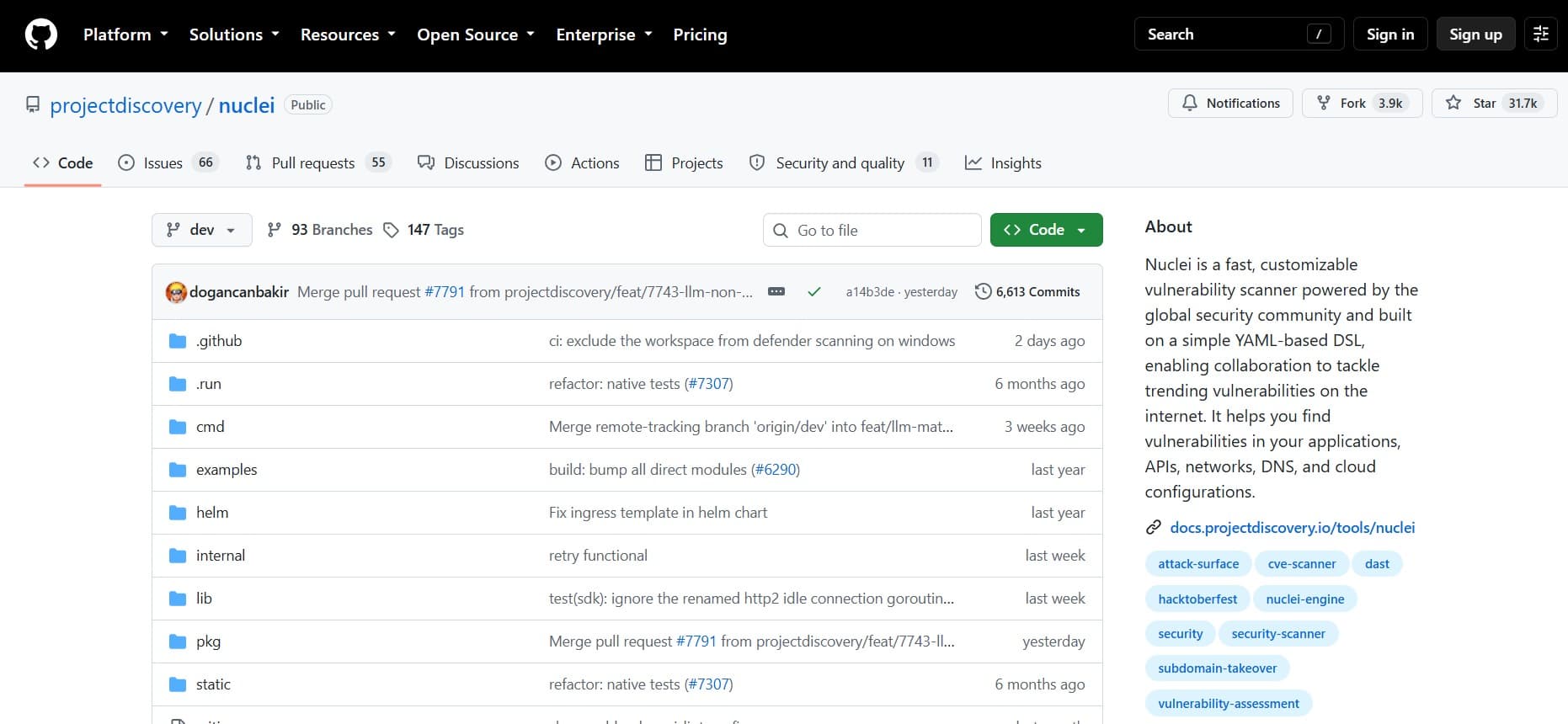This screenshot has height=724, width=1568.
Task: Open the projectdiscovery owner link
Action: [125, 105]
